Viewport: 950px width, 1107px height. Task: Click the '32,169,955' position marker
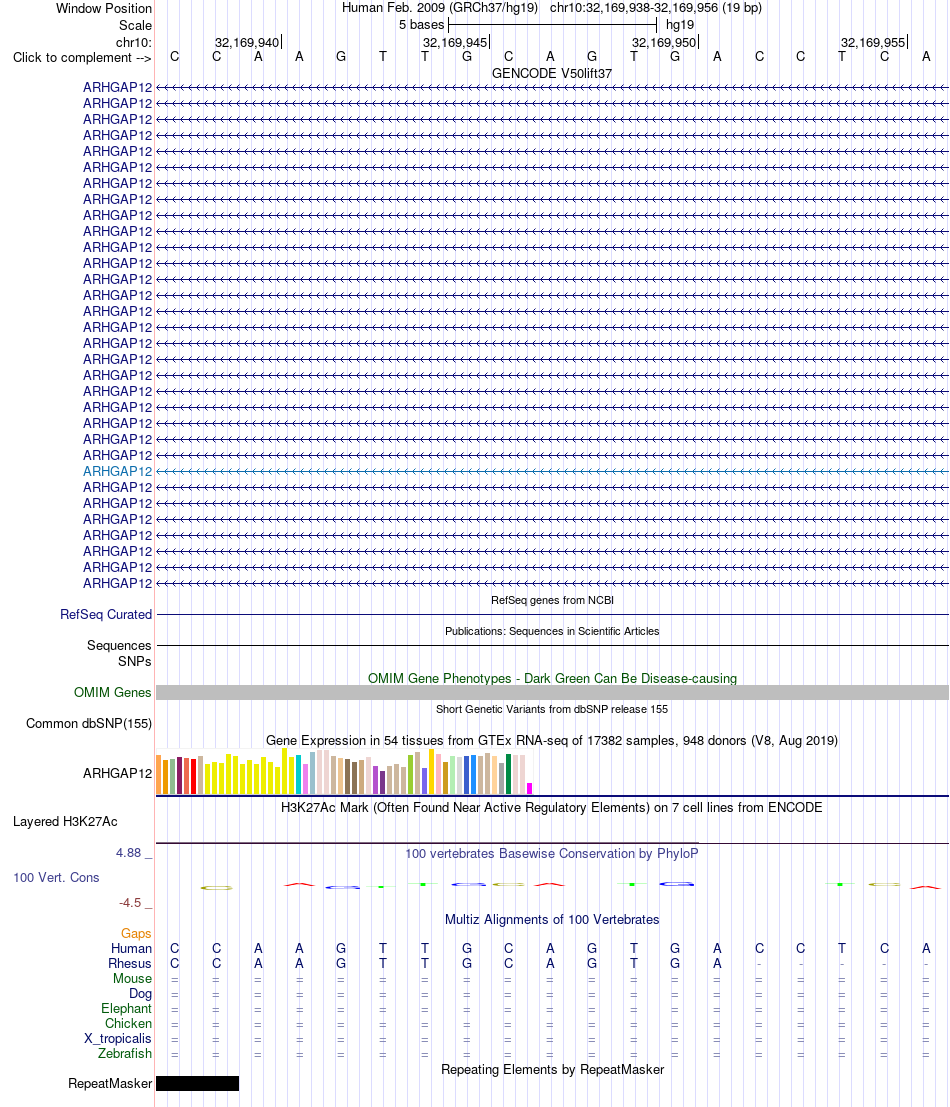pos(873,42)
